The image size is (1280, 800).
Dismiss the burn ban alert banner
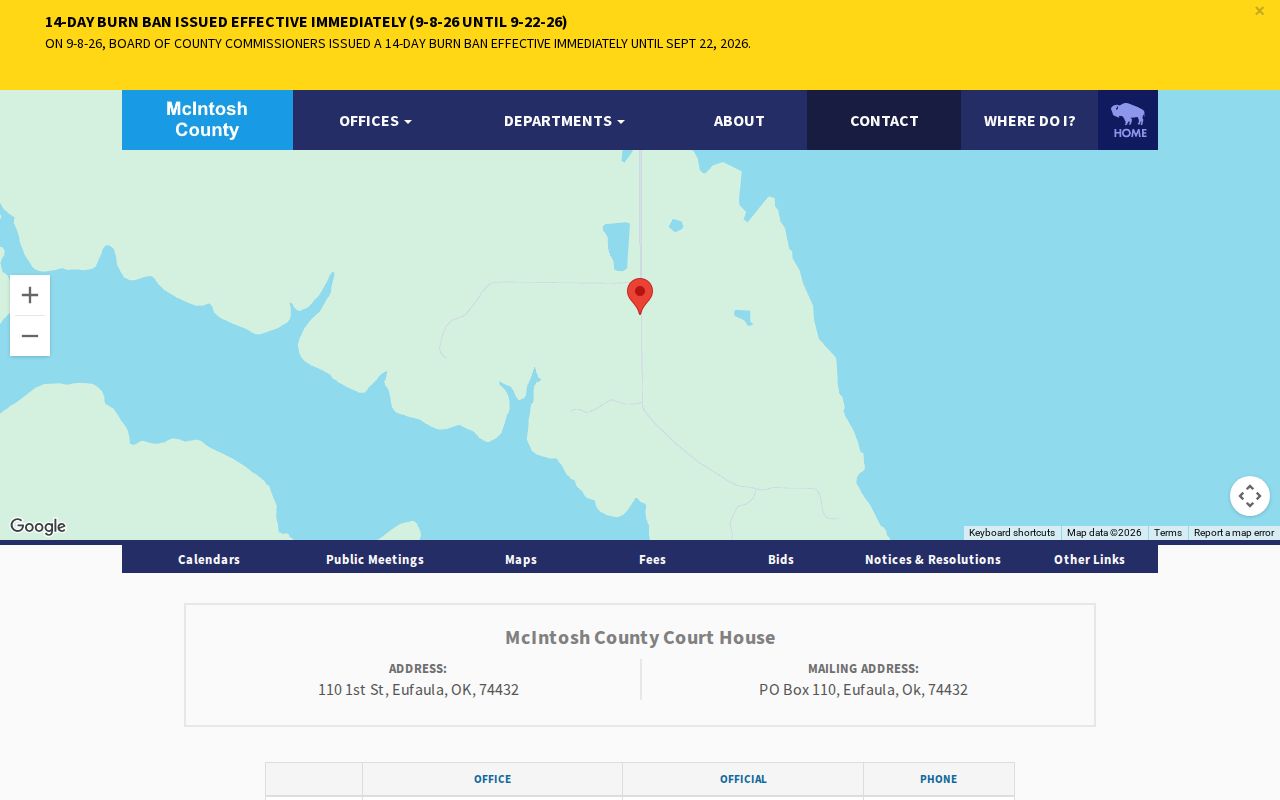[1259, 11]
